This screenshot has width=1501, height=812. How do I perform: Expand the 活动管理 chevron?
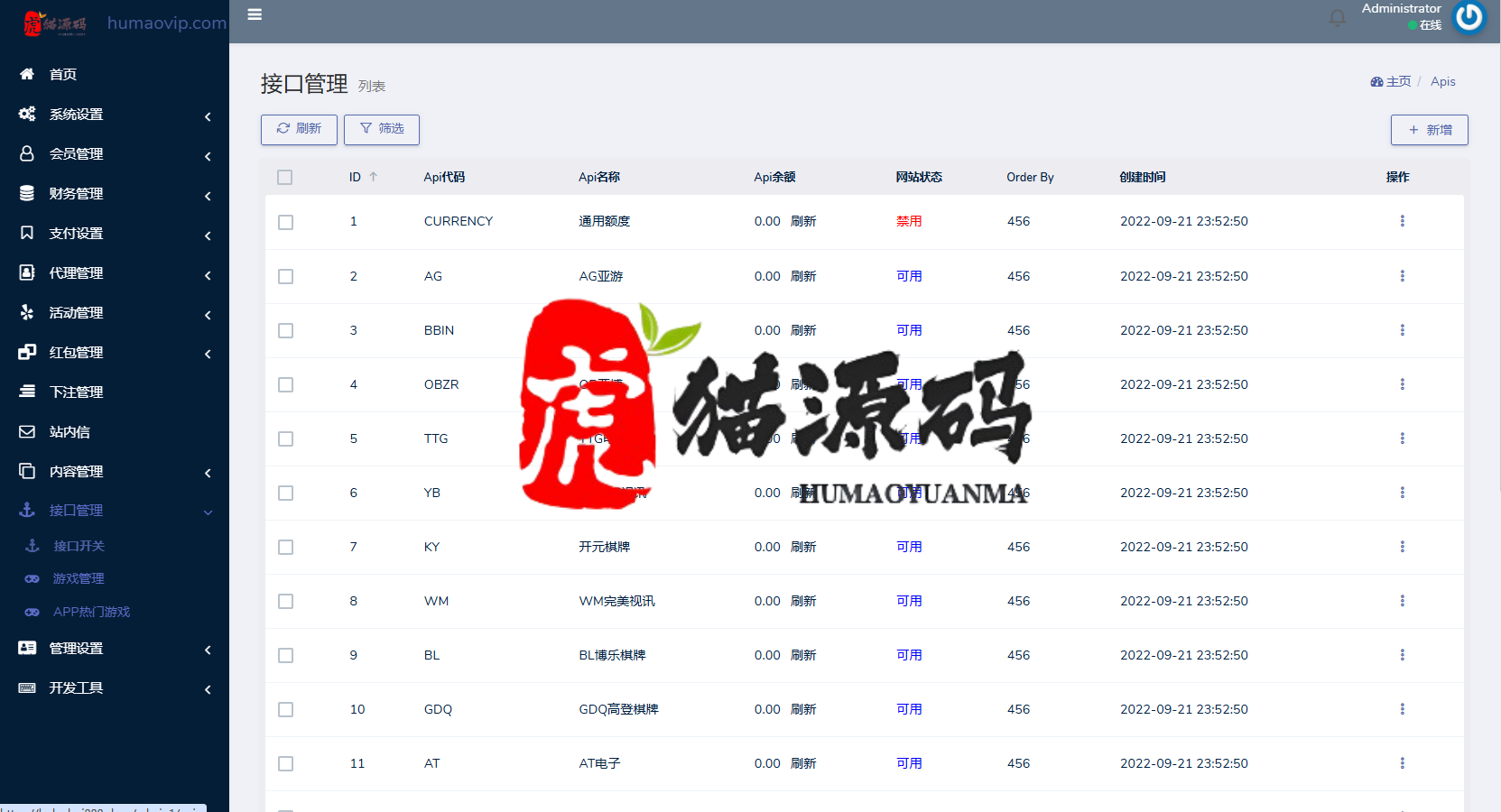tap(208, 315)
